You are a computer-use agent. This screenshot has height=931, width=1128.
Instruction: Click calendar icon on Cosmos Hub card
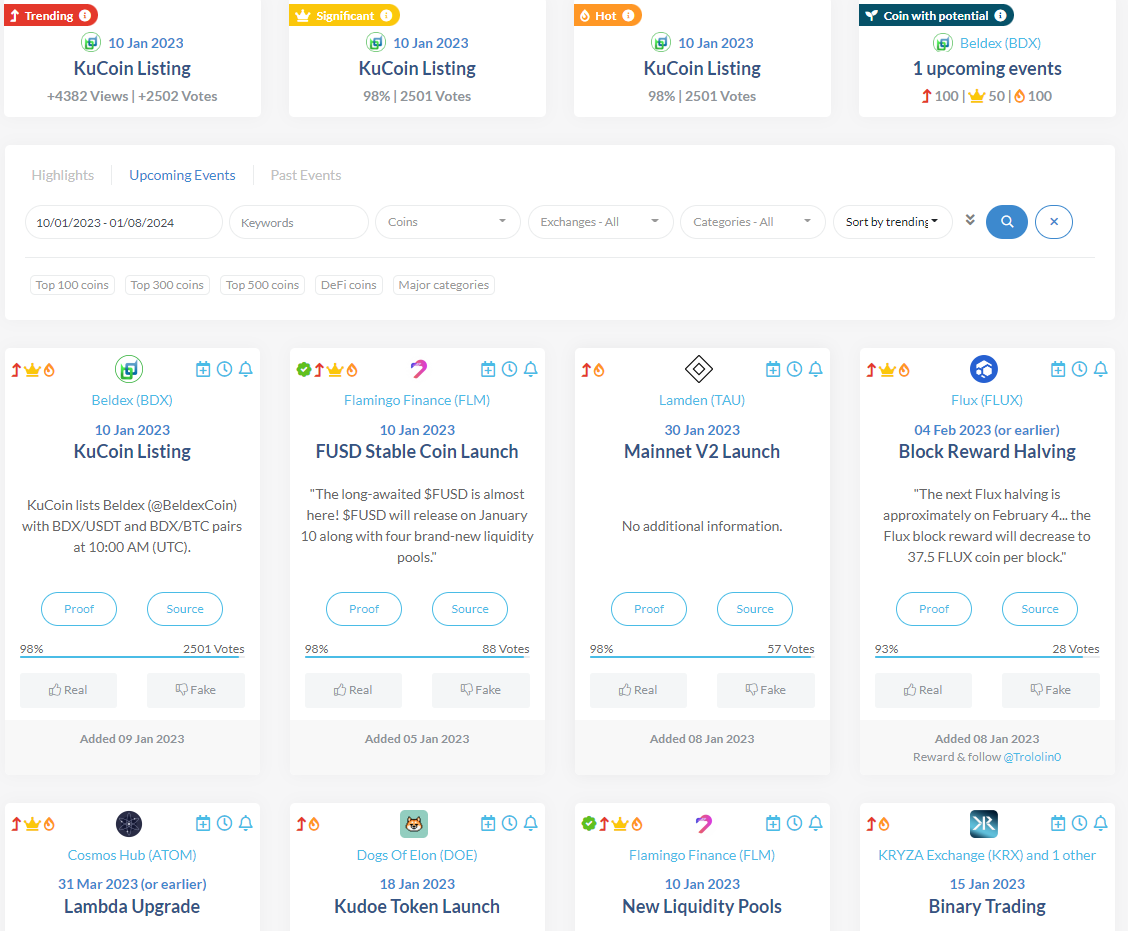[x=203, y=823]
